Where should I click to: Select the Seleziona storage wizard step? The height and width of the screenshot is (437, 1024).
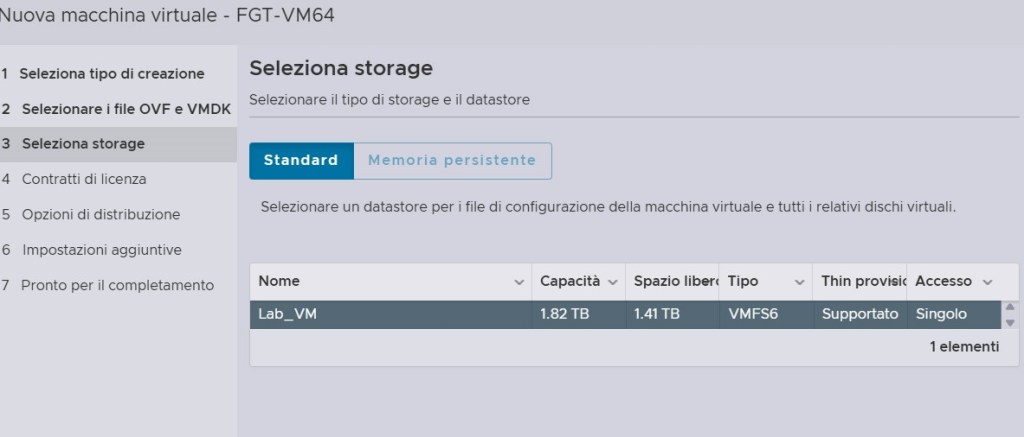[83, 143]
